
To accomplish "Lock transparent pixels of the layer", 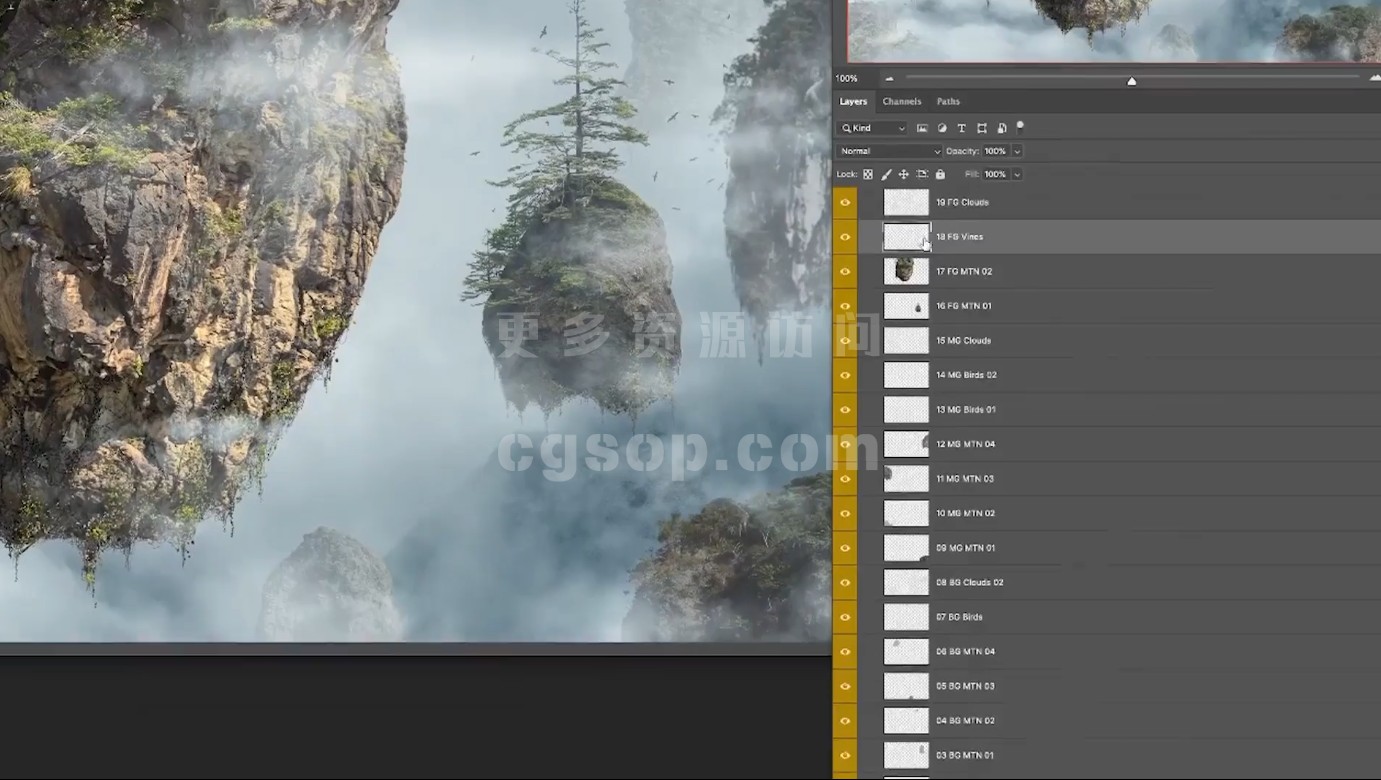I will point(868,174).
